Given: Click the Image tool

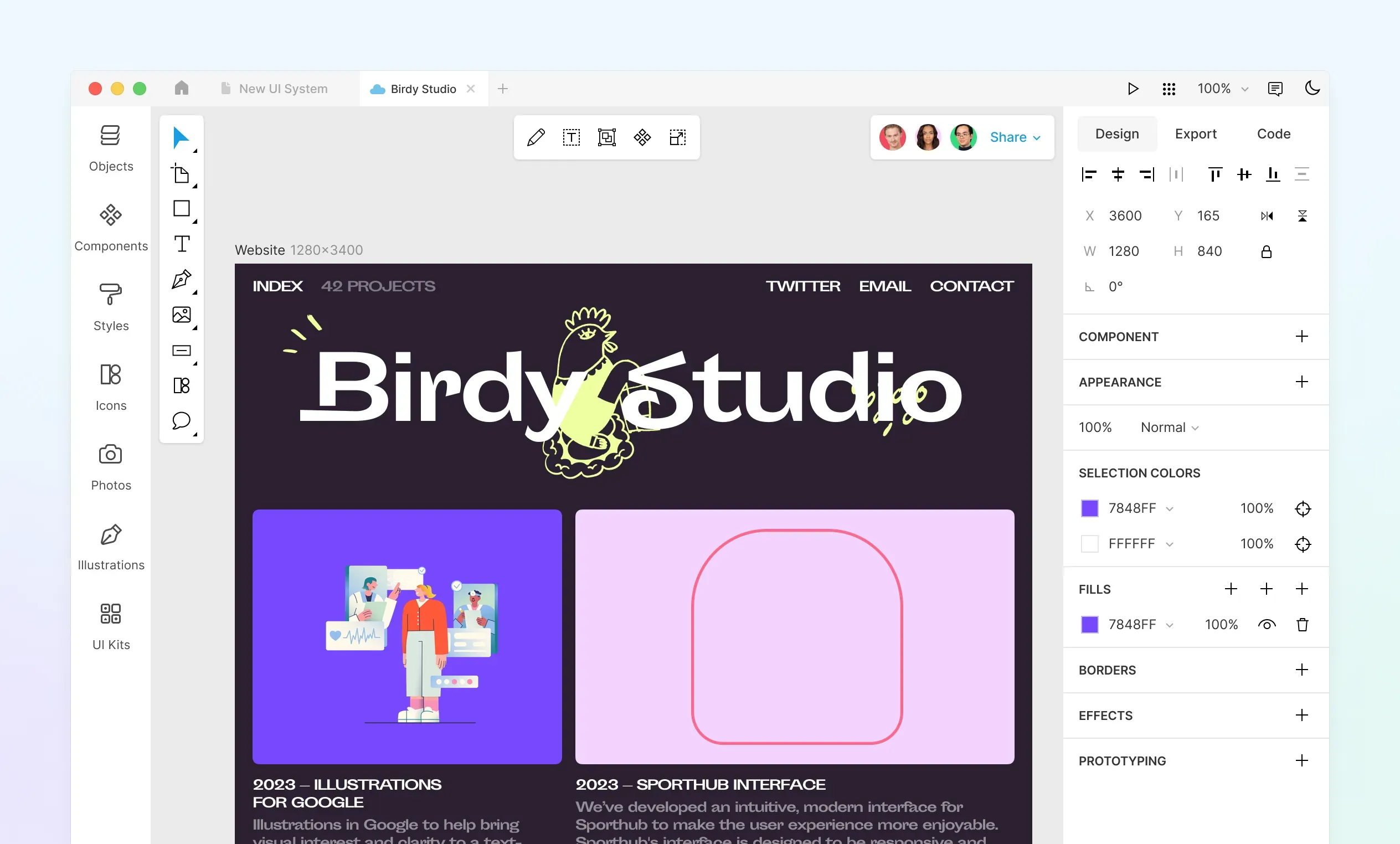Looking at the screenshot, I should (x=181, y=315).
